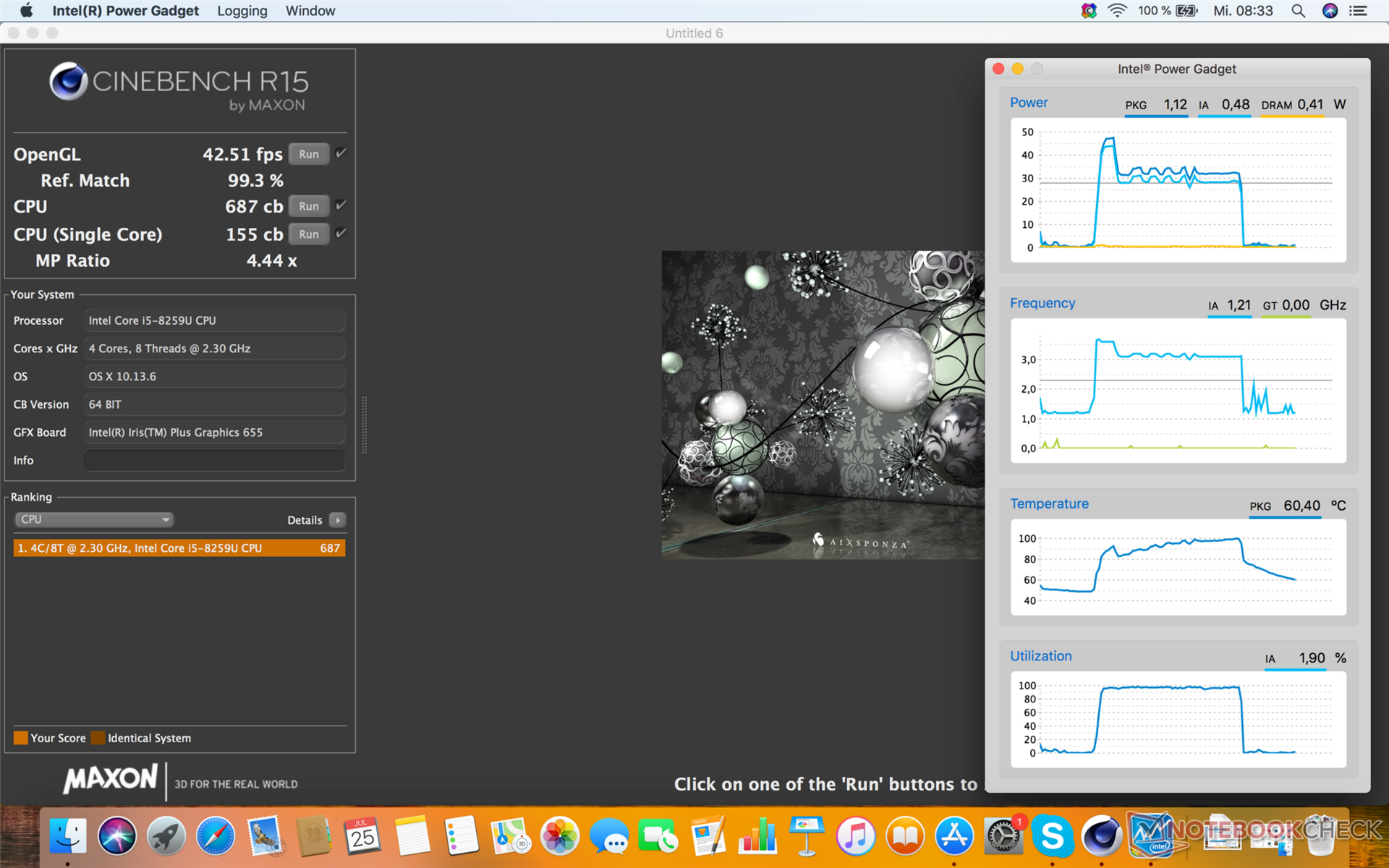This screenshot has width=1389, height=868.
Task: Open Intel Power Gadget in Dock
Action: (1152, 836)
